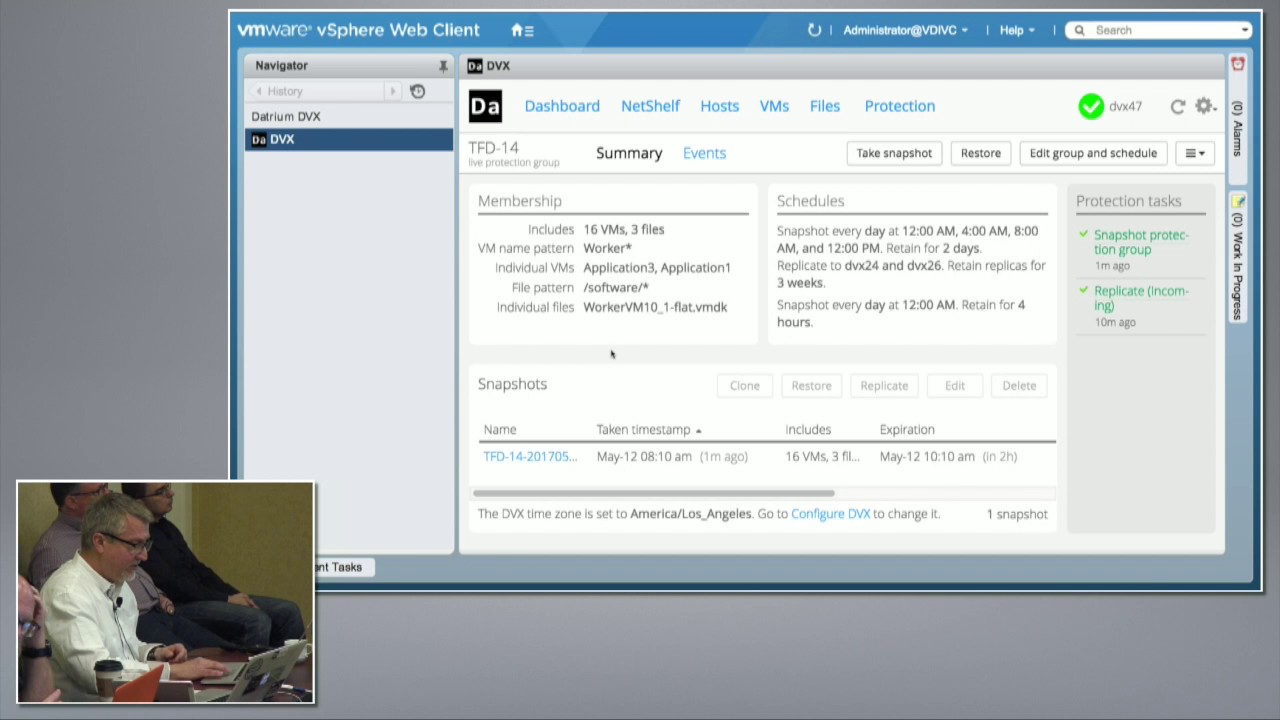Select DVX item in Navigator
This screenshot has width=1280, height=720.
(x=349, y=139)
